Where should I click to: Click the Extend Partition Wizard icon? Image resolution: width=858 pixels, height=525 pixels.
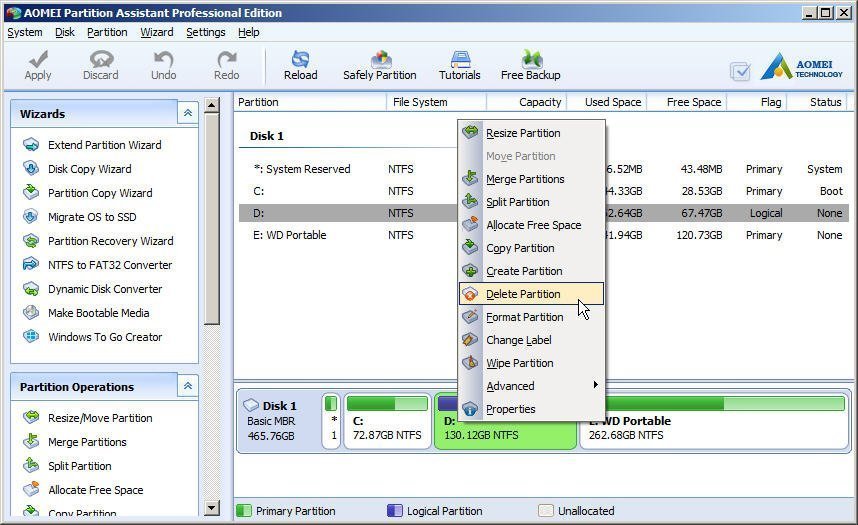click(x=31, y=145)
